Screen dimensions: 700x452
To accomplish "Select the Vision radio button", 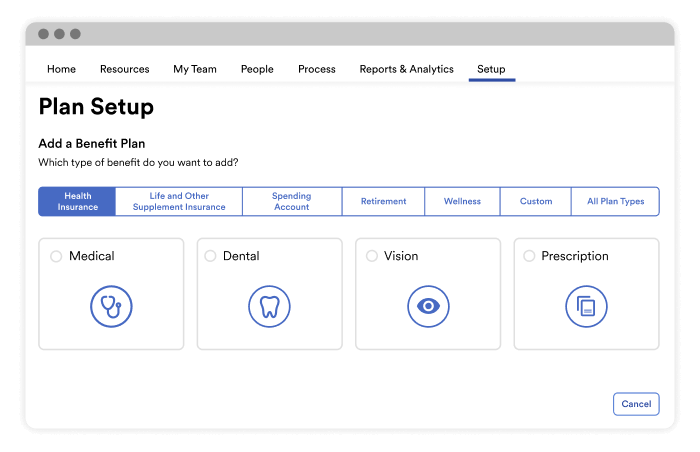I will (x=372, y=256).
